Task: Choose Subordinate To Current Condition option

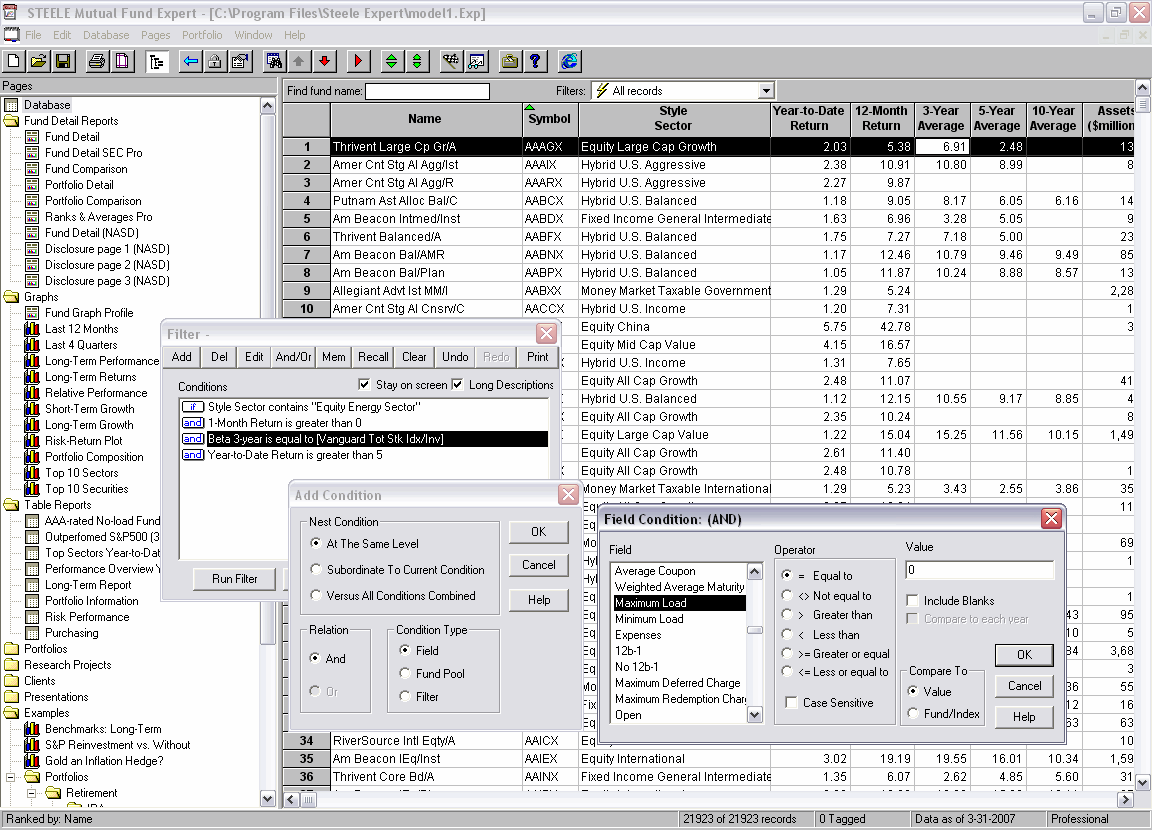Action: click(318, 570)
